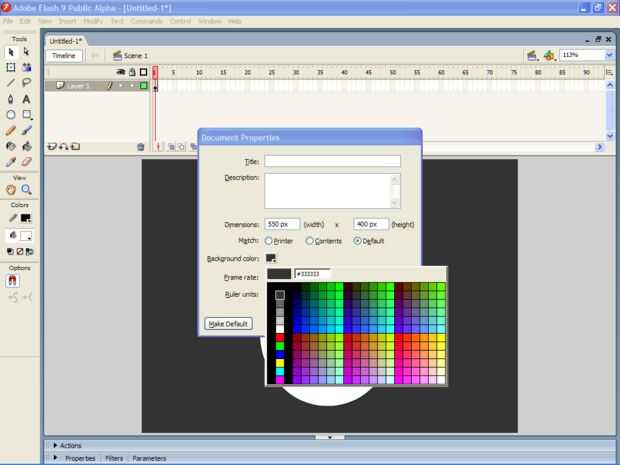The width and height of the screenshot is (620, 465).
Task: Pick the yellow swatch in left palette column
Action: coord(280,363)
